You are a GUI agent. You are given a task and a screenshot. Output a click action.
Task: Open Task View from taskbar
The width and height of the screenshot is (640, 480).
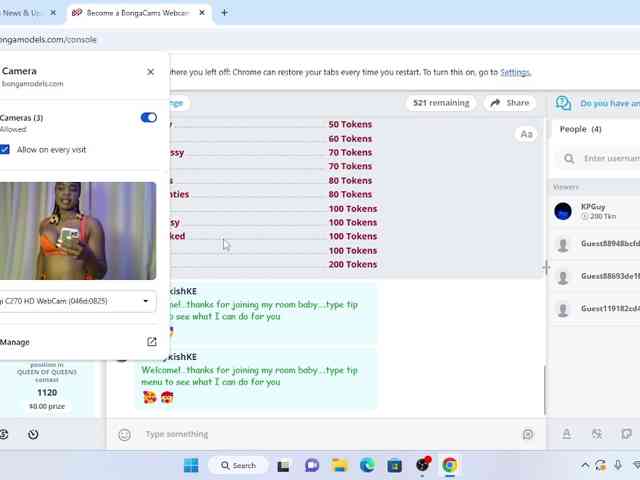pyautogui.click(x=283, y=466)
